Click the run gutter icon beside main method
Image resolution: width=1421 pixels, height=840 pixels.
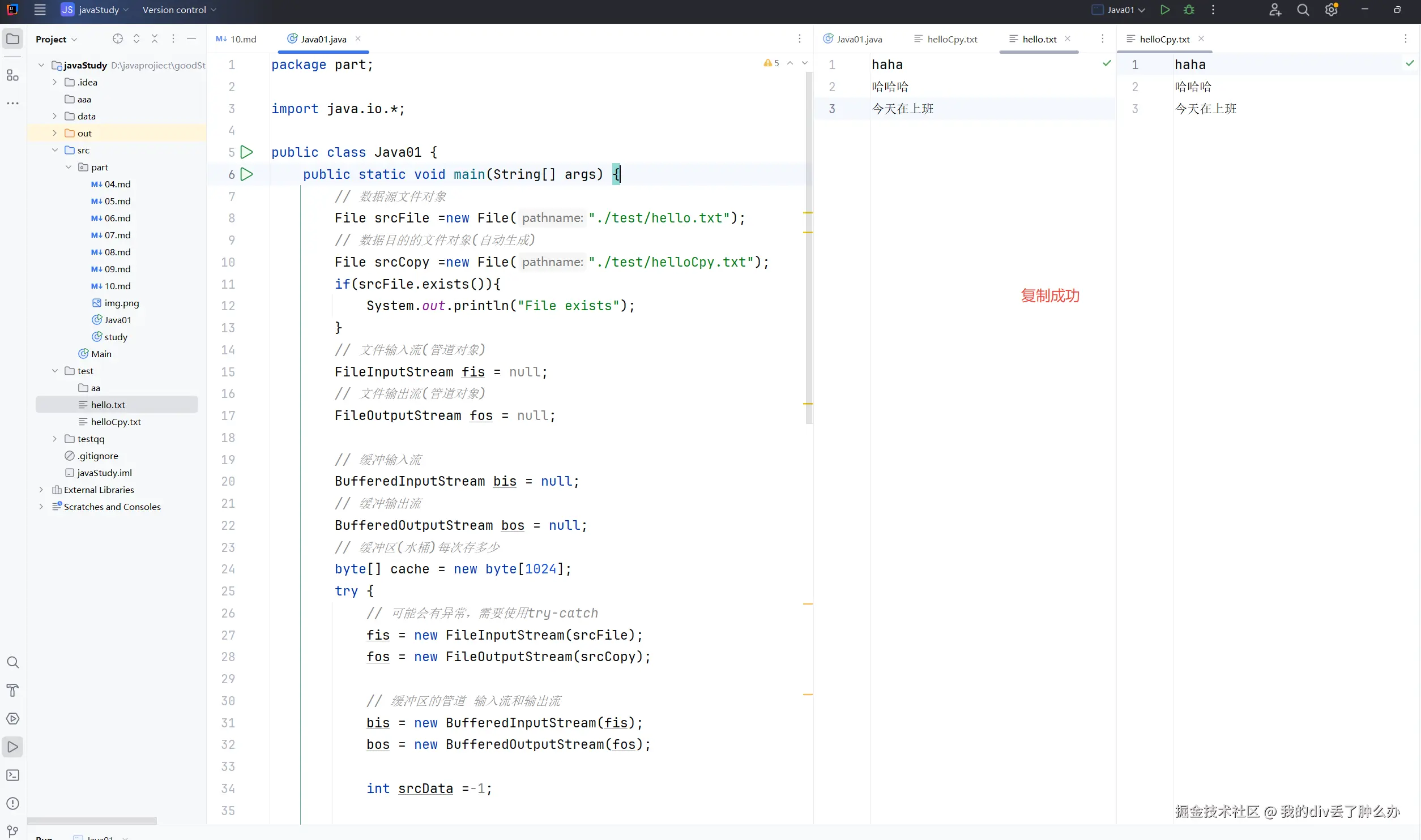[246, 174]
